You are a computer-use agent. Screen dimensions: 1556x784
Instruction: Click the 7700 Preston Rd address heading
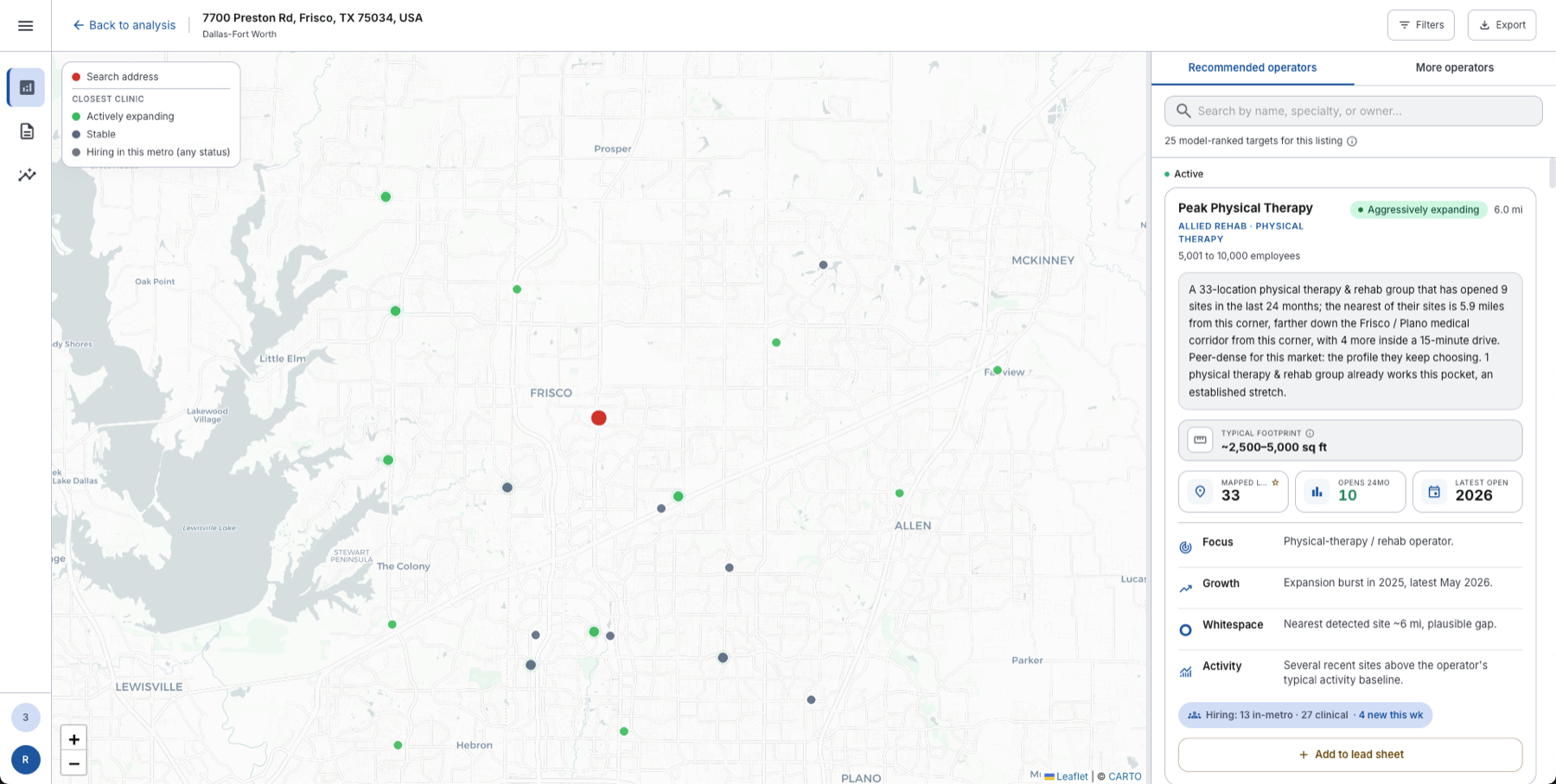pos(312,17)
